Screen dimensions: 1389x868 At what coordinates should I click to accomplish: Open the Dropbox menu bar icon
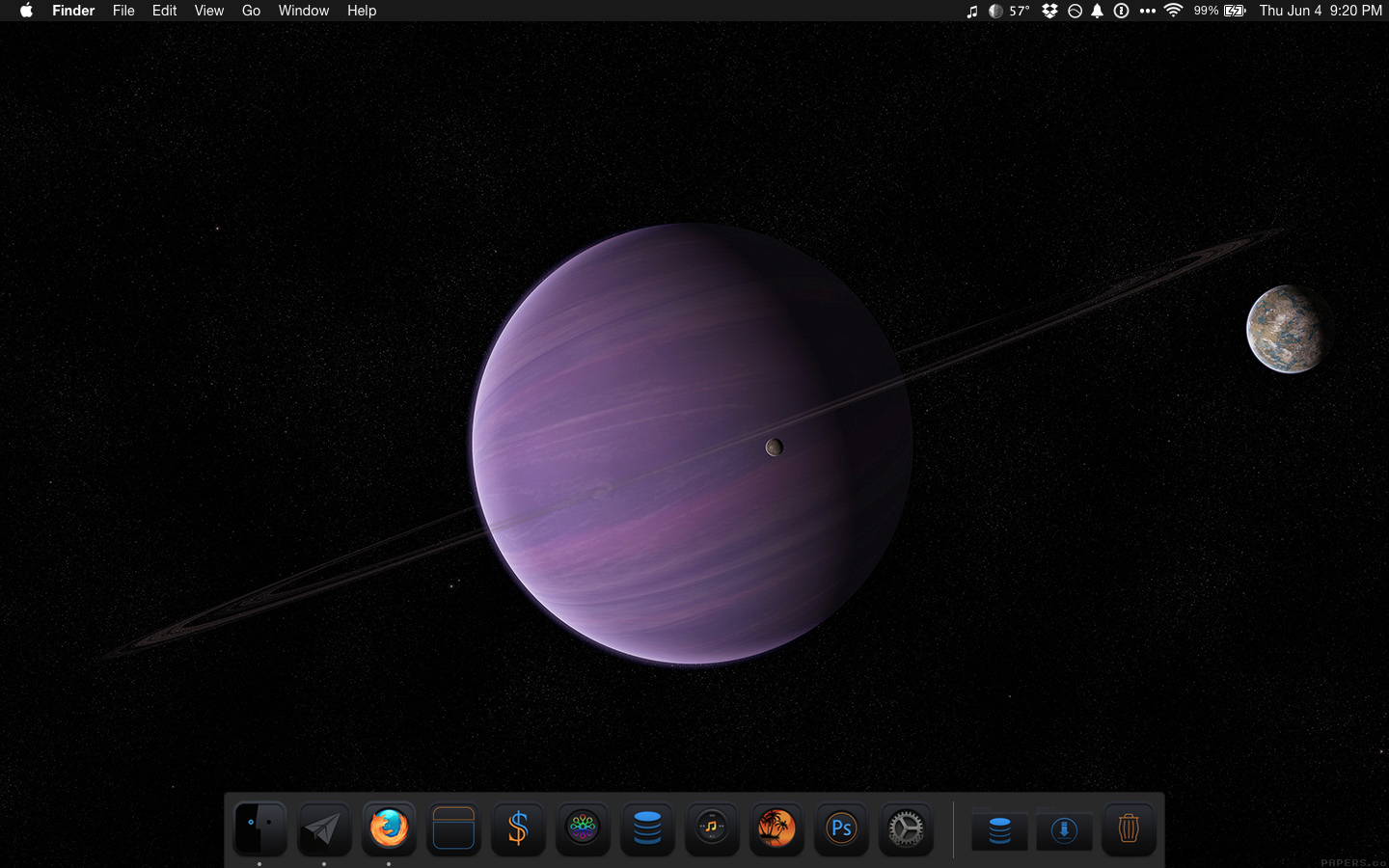tap(1049, 11)
